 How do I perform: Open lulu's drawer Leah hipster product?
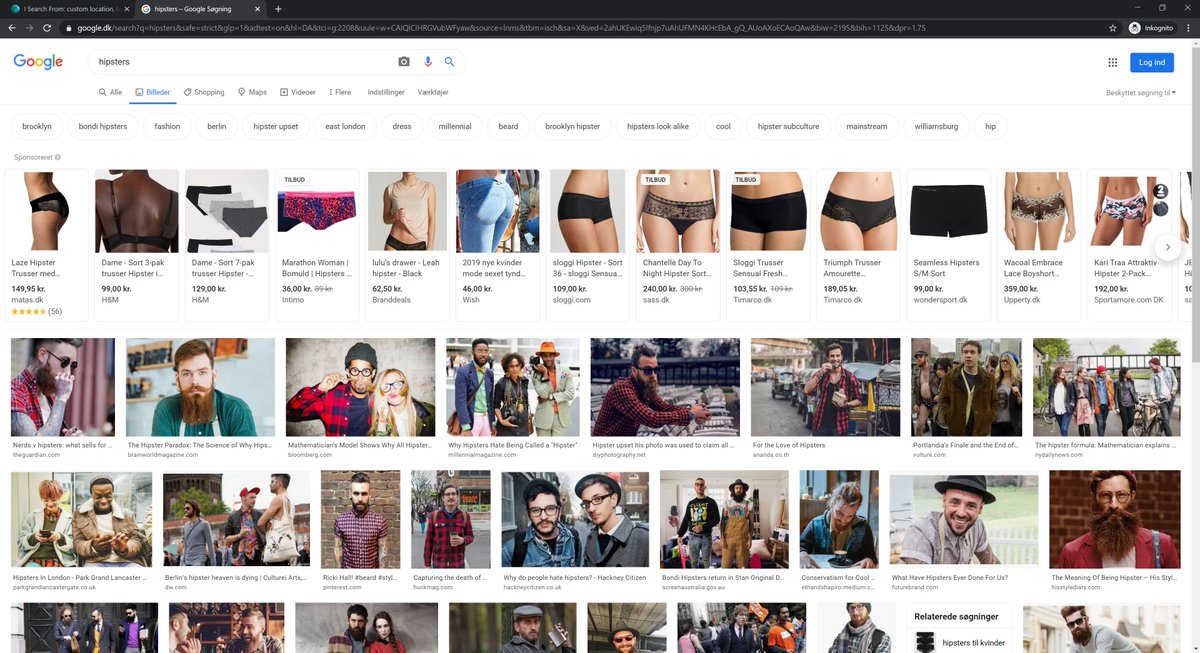[x=407, y=245]
